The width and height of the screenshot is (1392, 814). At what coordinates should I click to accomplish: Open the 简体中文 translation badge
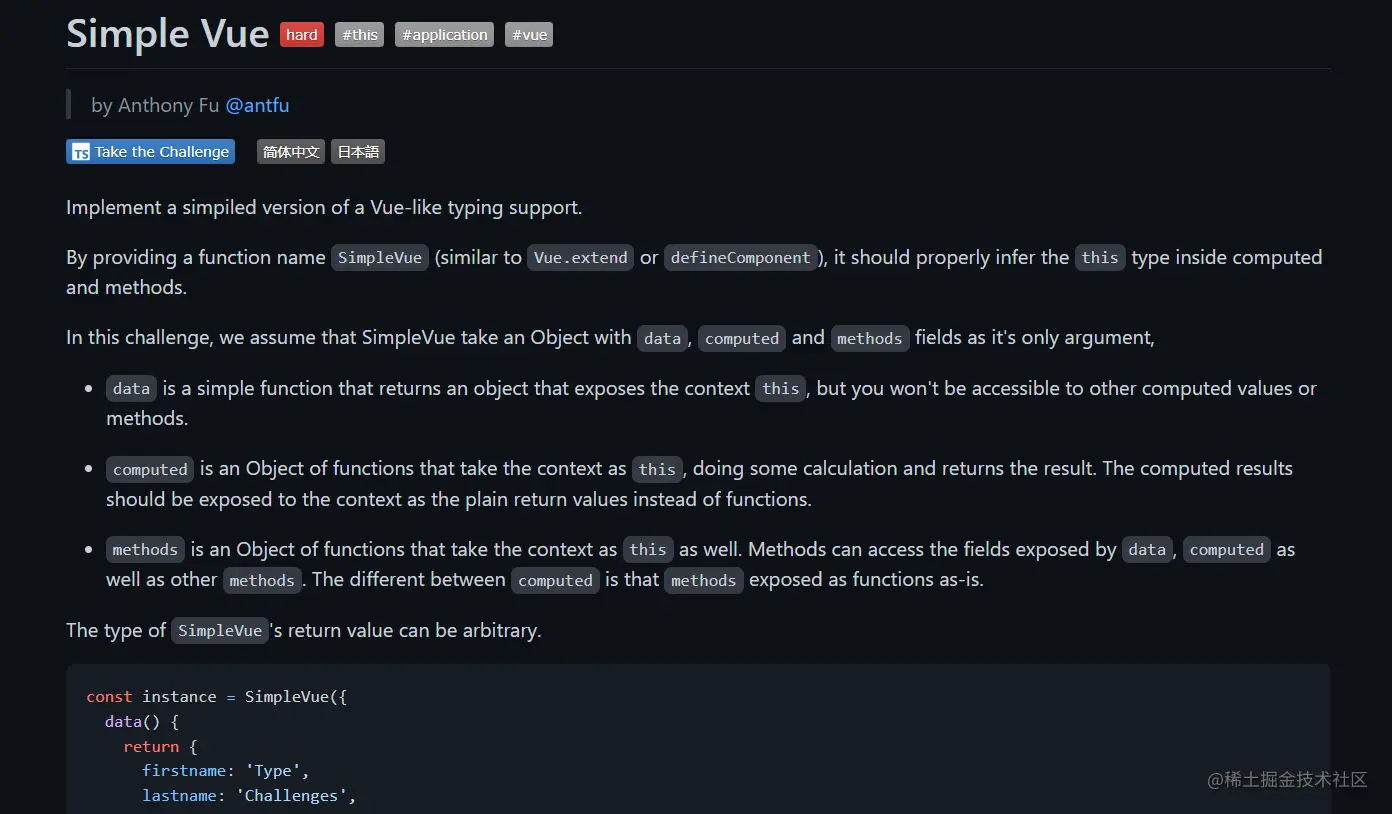coord(291,152)
